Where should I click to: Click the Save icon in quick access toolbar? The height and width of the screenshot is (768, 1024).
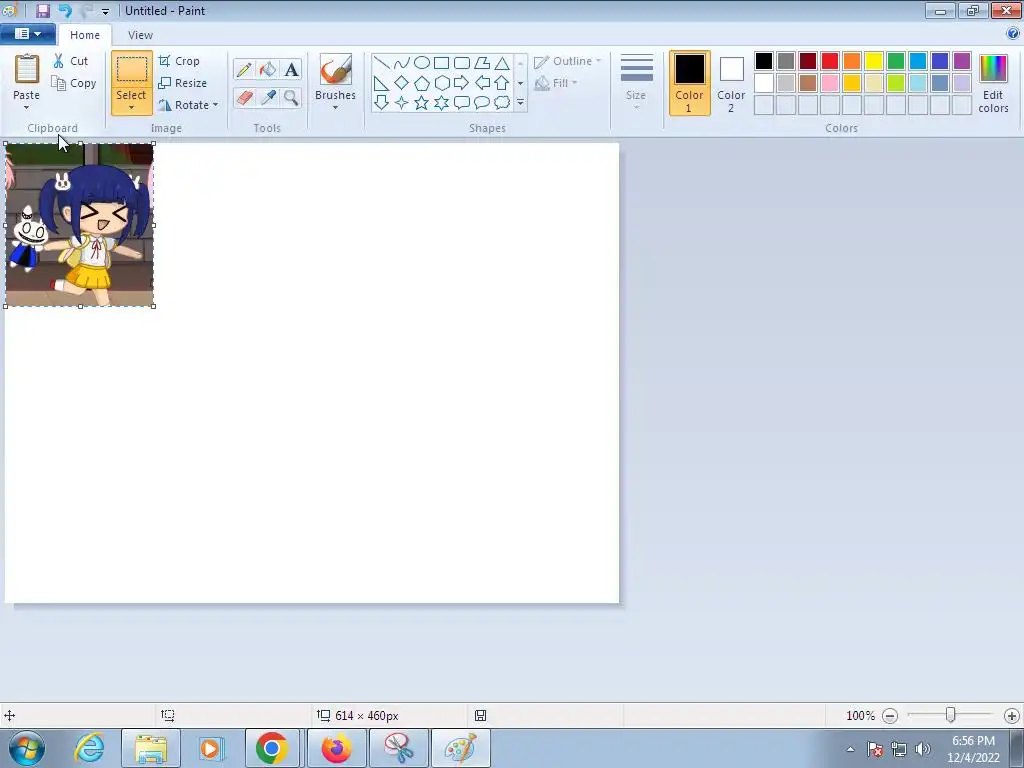point(43,10)
